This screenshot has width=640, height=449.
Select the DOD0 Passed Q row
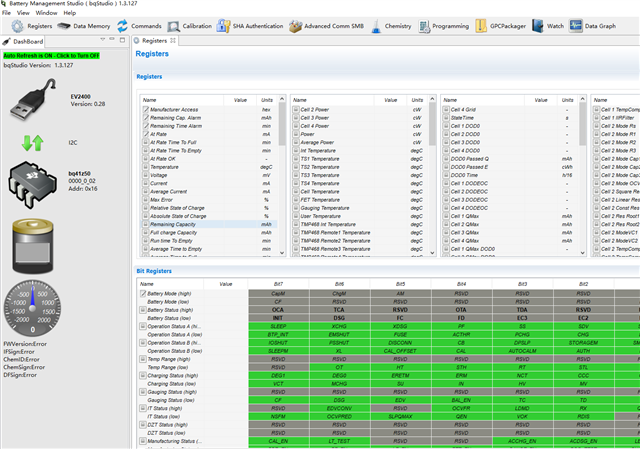[509, 159]
